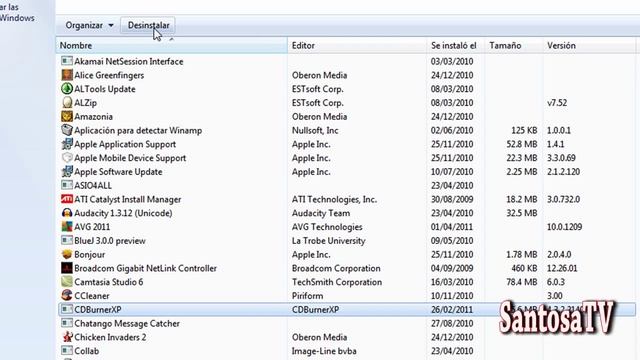Click the CCleaner icon
The height and width of the screenshot is (360, 640).
coord(67,296)
